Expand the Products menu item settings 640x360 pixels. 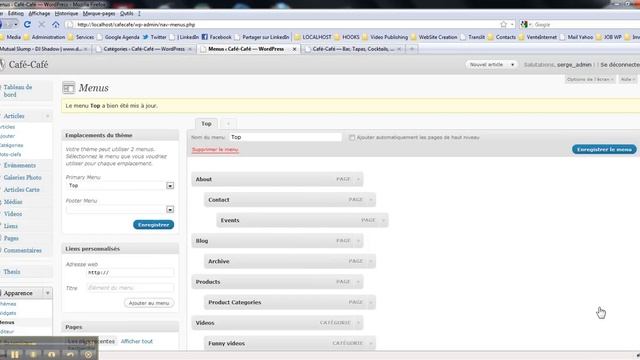(358, 282)
